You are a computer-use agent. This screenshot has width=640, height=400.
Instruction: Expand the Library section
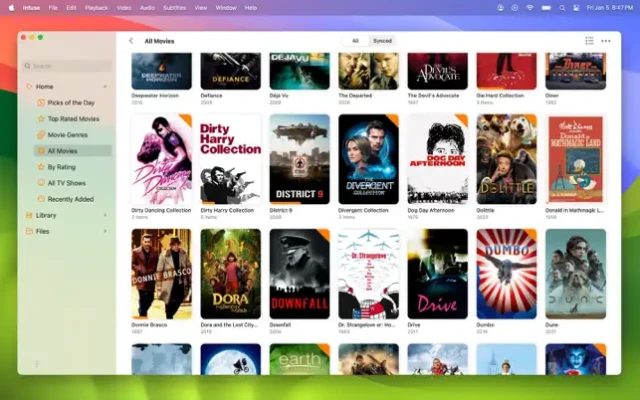(105, 215)
